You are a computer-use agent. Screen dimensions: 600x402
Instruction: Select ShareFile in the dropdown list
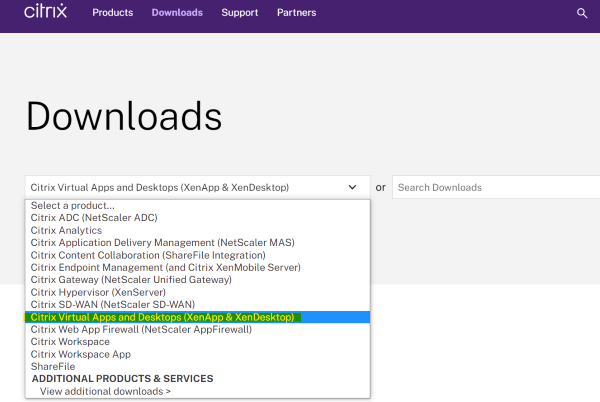[197, 366]
